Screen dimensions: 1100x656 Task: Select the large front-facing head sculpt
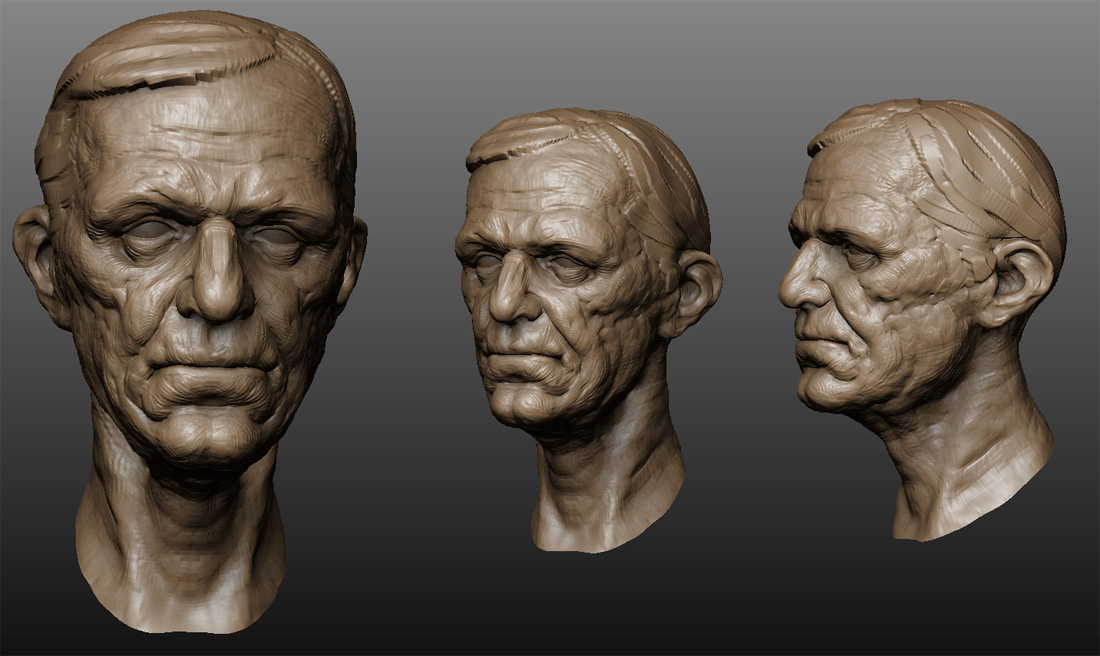point(189,323)
